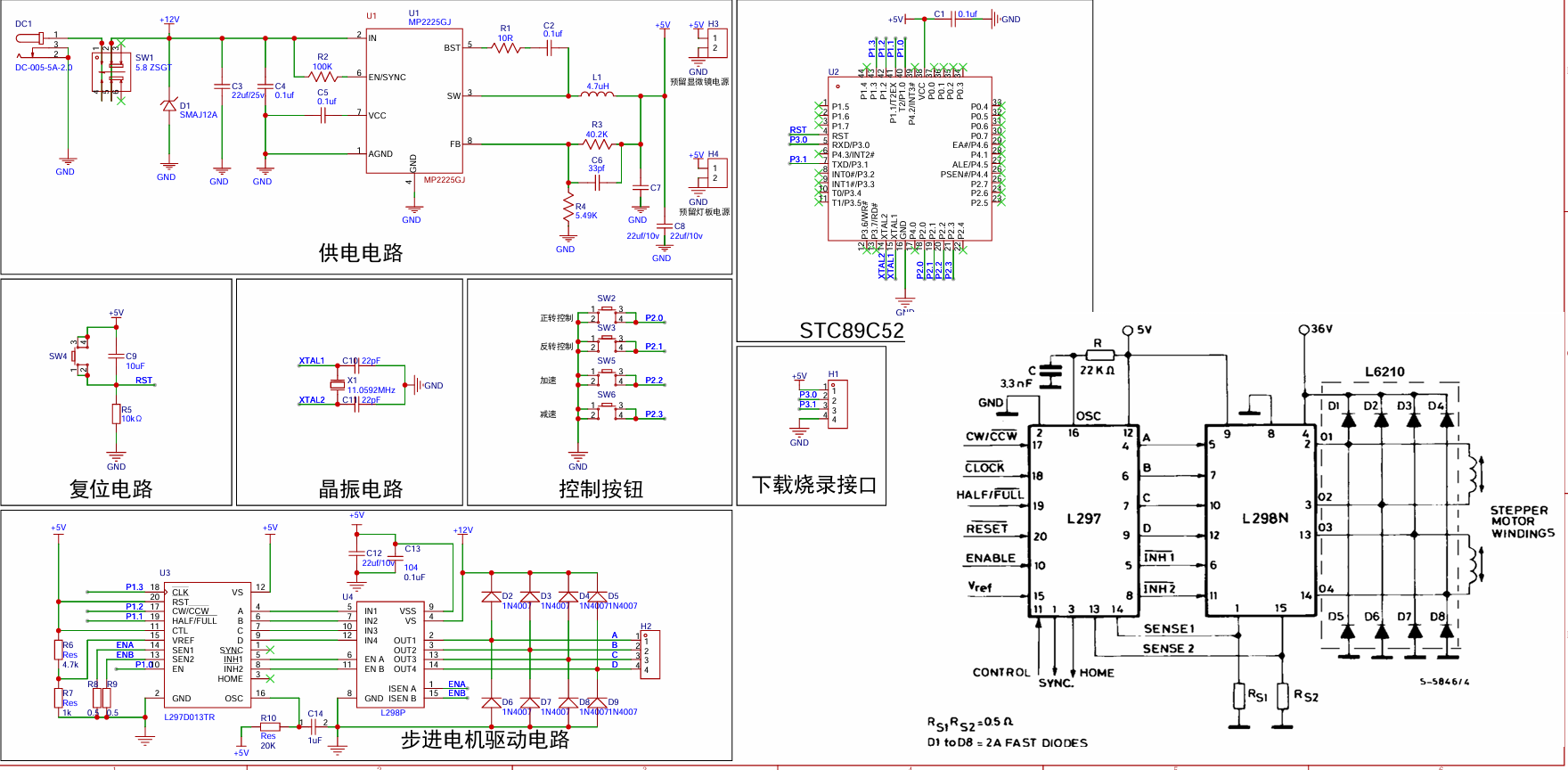Select the Vref input label

[x=980, y=587]
